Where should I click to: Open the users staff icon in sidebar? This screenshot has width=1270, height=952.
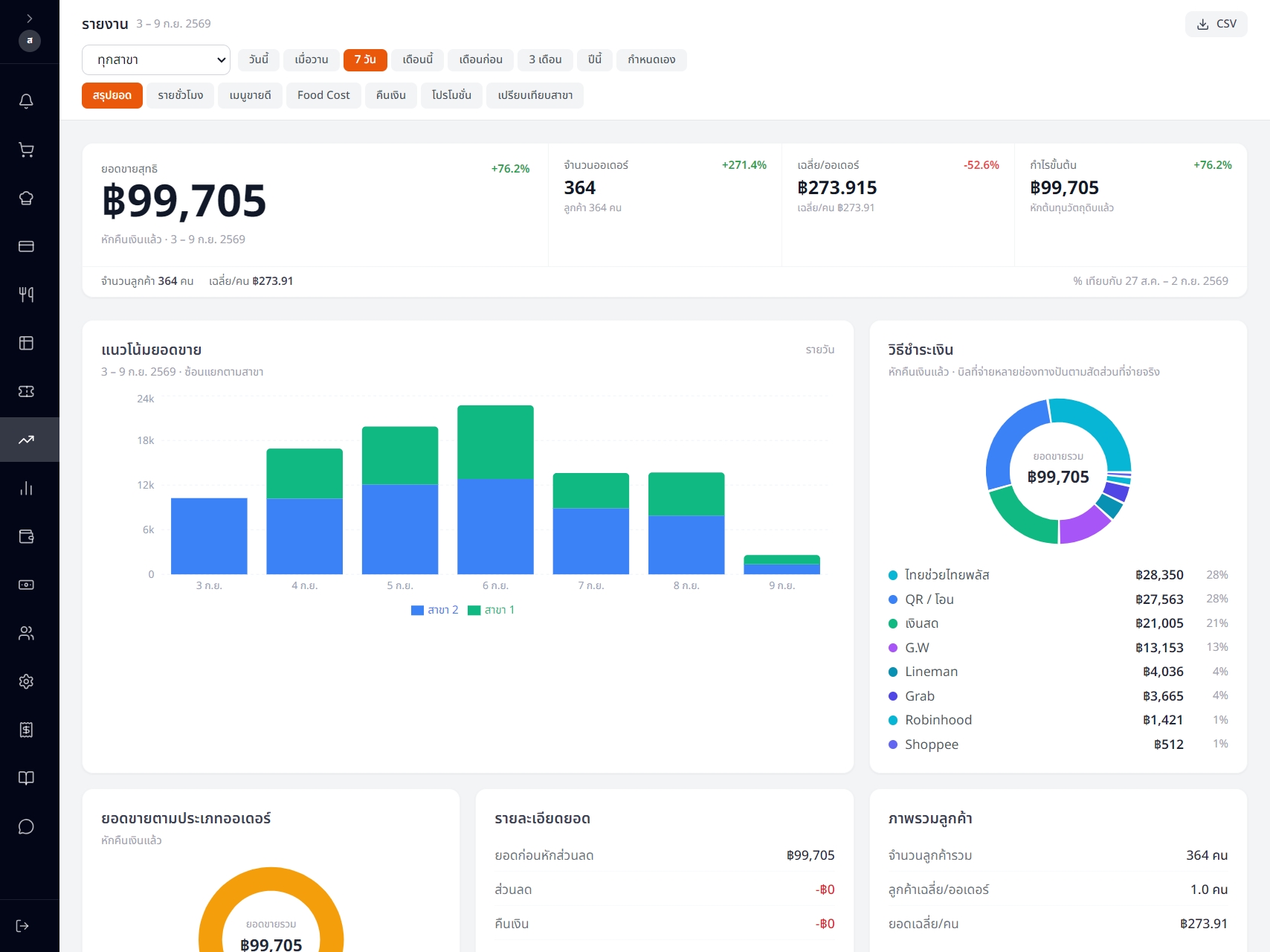click(26, 633)
